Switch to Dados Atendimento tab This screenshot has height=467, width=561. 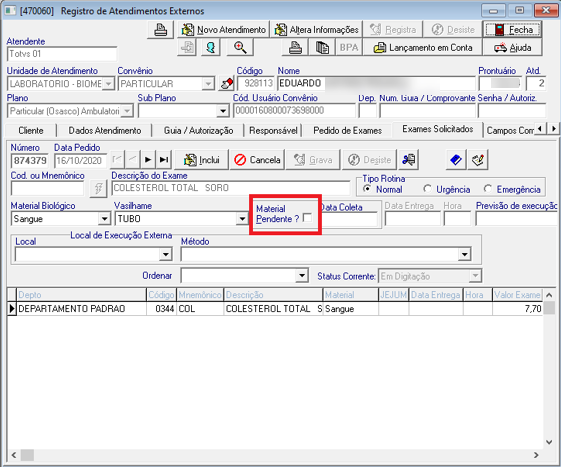pyautogui.click(x=104, y=131)
